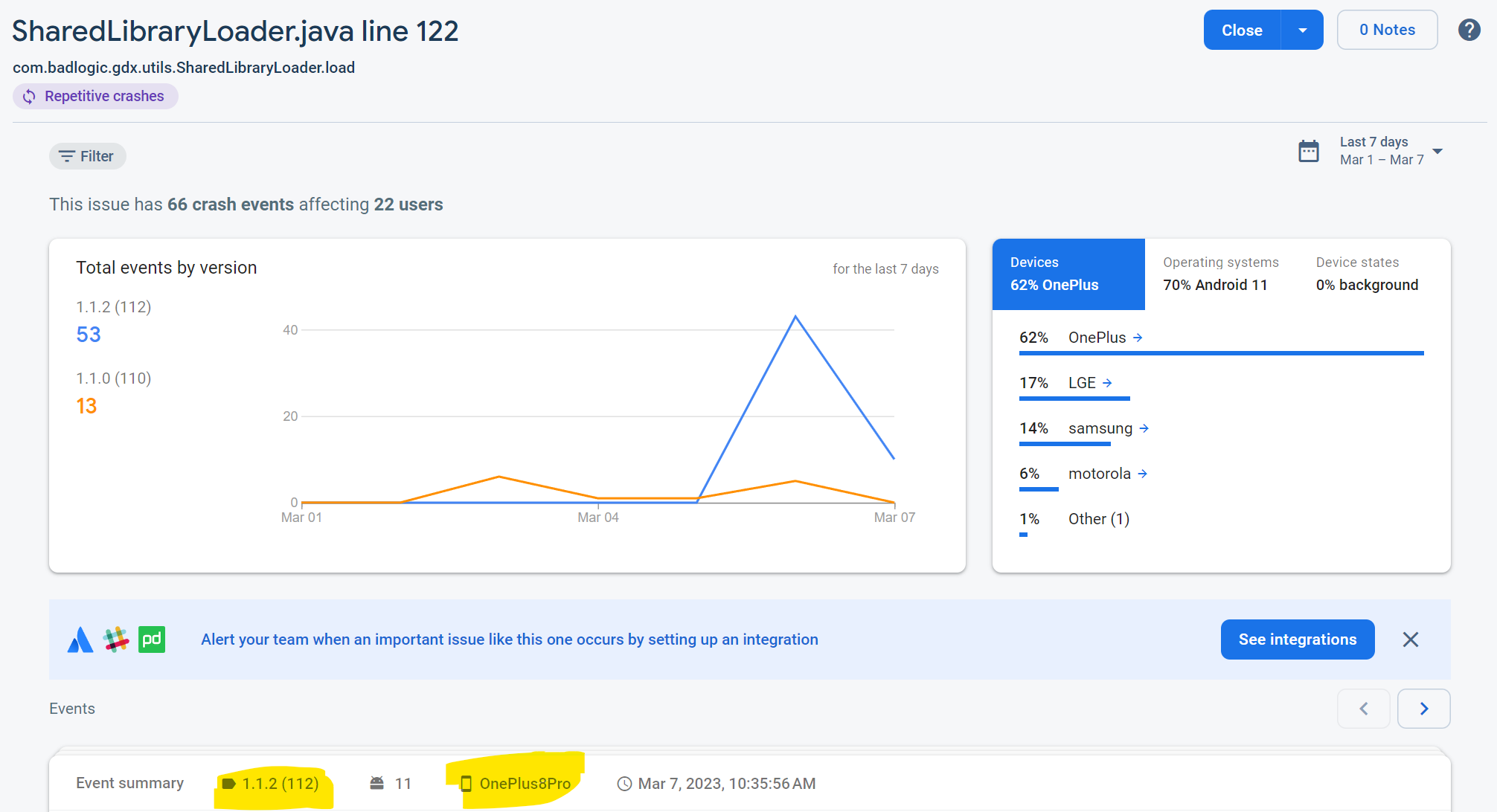Open the Filter chip
This screenshot has height=812, width=1497.
coord(87,156)
